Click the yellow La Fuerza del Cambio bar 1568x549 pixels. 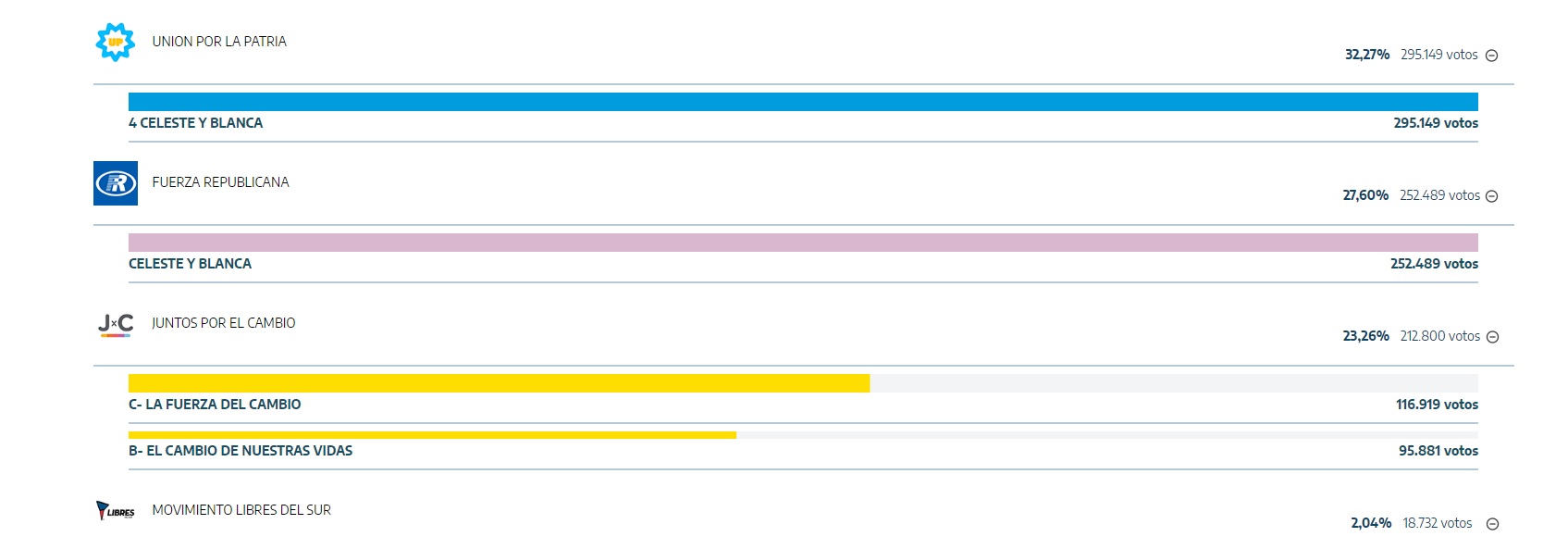point(499,383)
